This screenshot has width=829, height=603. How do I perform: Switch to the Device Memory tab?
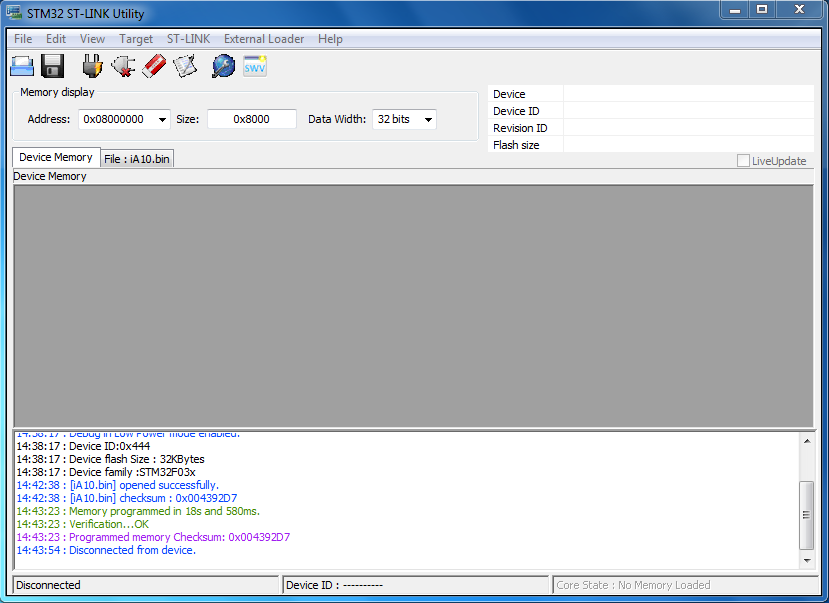[56, 157]
